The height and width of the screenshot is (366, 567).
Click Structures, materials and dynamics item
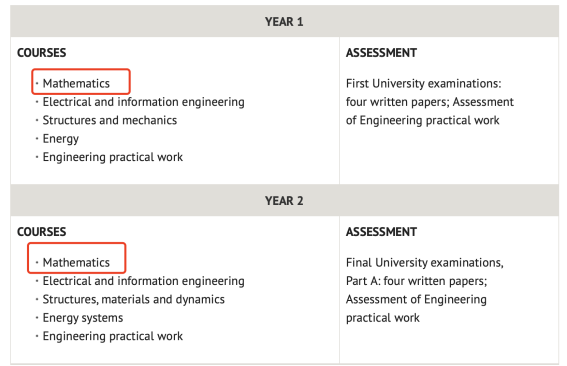pyautogui.click(x=133, y=299)
